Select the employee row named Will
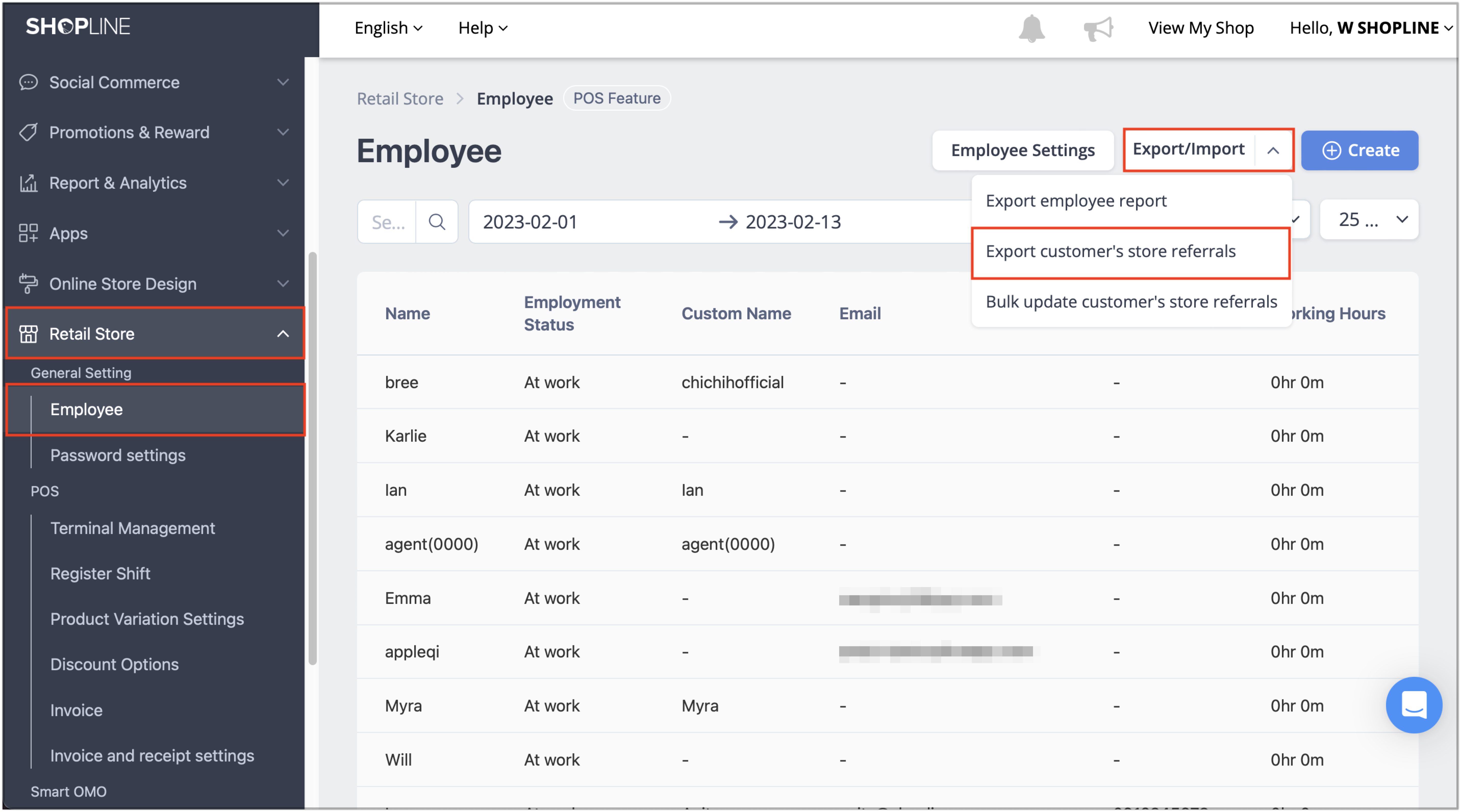Viewport: 1461px width, 812px height. point(888,760)
